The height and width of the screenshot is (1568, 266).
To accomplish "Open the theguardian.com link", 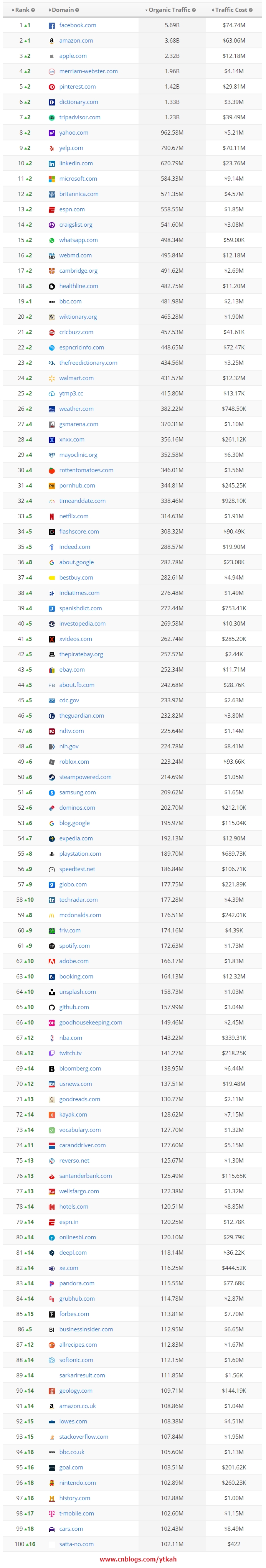I will (x=81, y=716).
